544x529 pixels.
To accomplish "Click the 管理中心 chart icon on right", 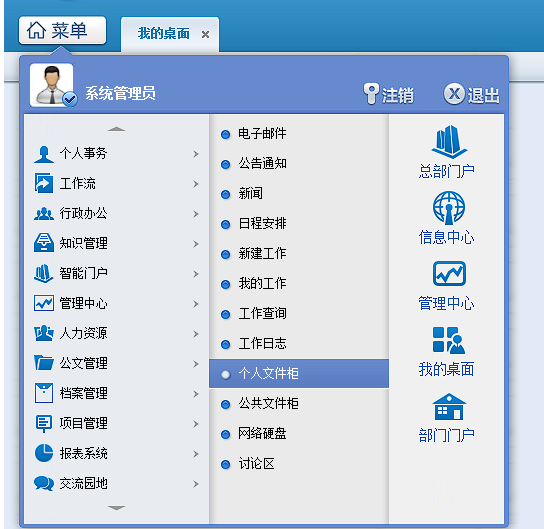I will (449, 274).
